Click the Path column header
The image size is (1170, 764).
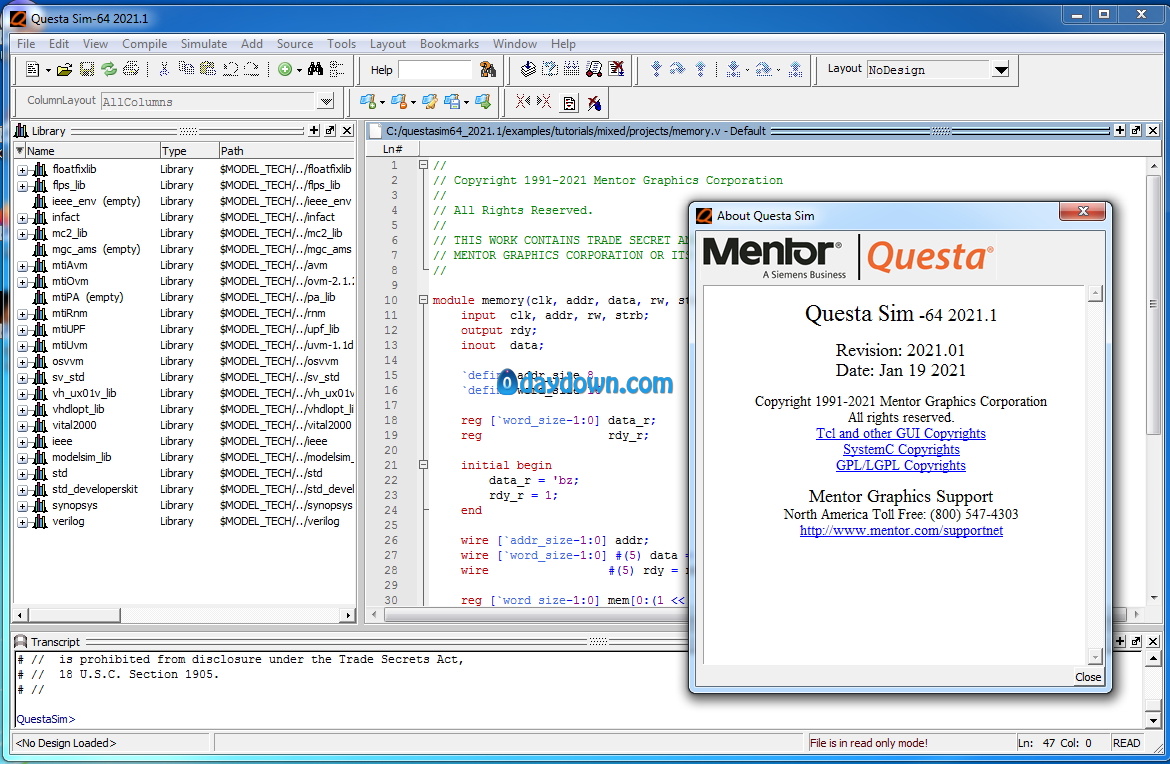287,151
